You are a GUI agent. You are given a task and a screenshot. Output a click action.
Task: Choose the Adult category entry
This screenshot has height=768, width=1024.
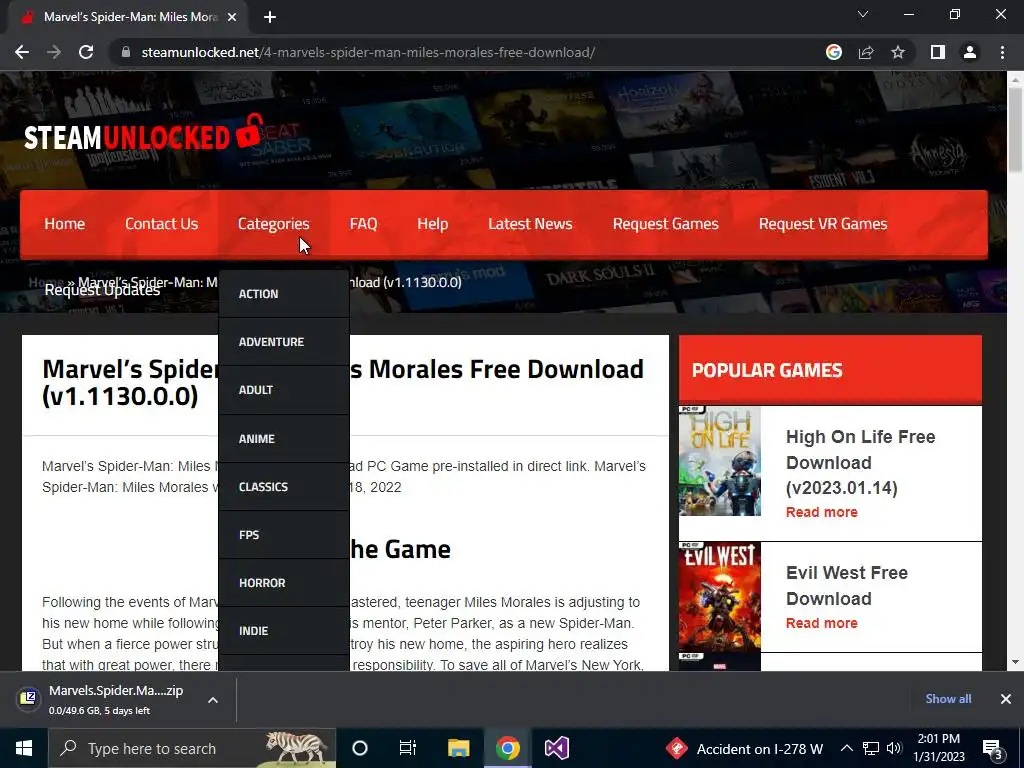[x=284, y=390]
